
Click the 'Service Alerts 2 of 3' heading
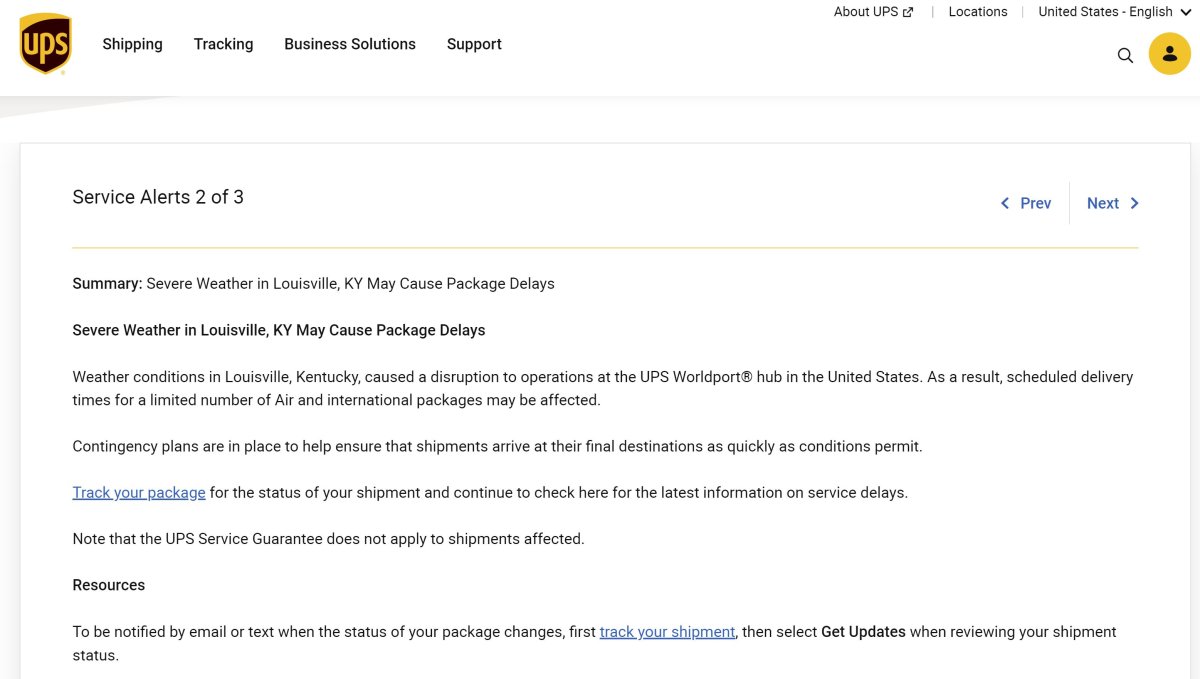tap(158, 197)
